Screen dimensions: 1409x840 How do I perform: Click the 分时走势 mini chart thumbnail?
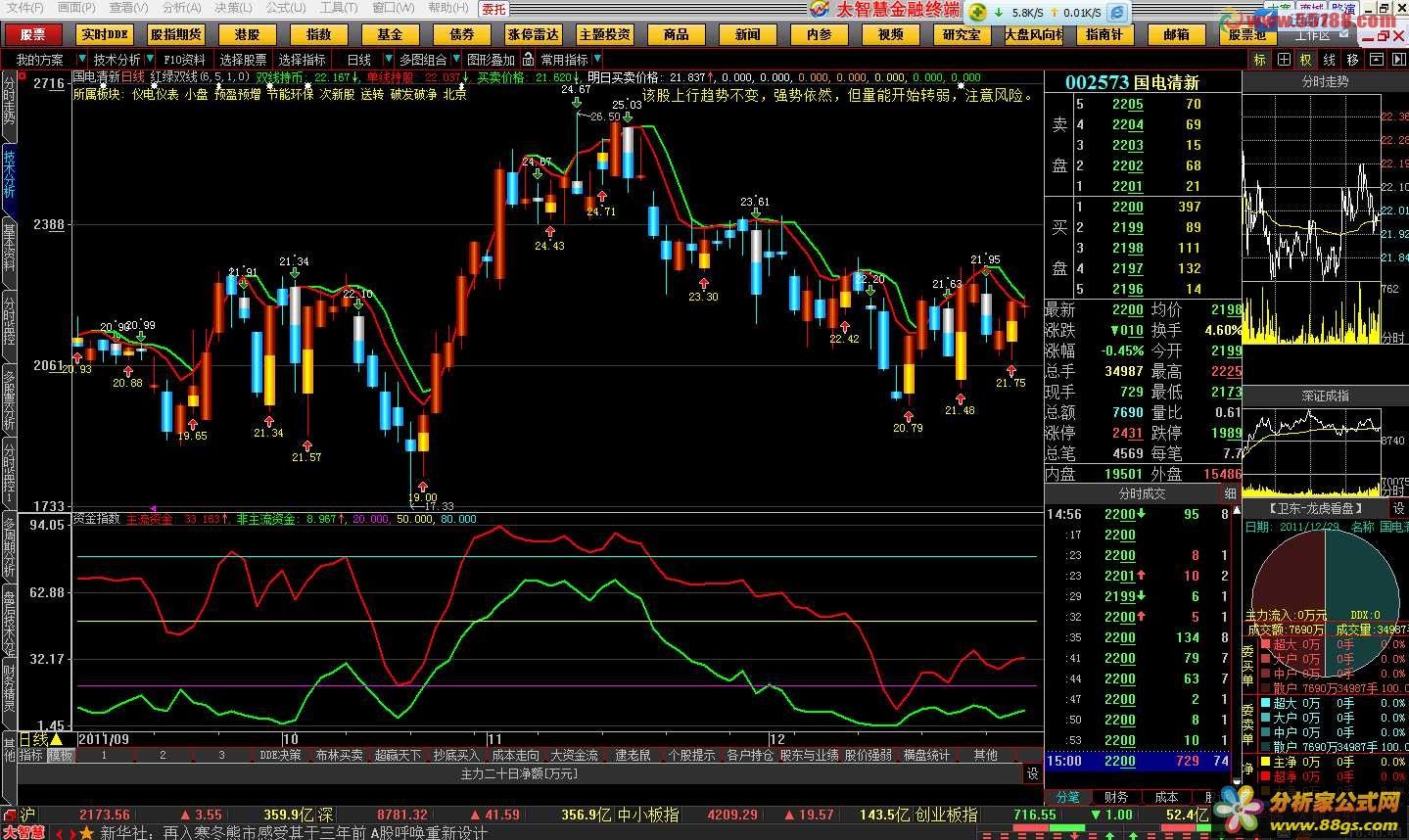coord(1325,217)
